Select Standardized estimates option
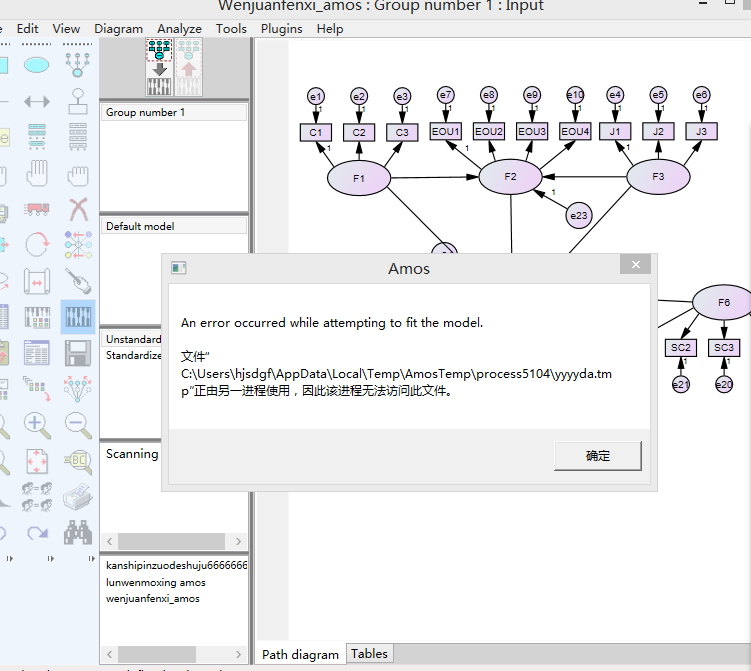 tap(133, 355)
